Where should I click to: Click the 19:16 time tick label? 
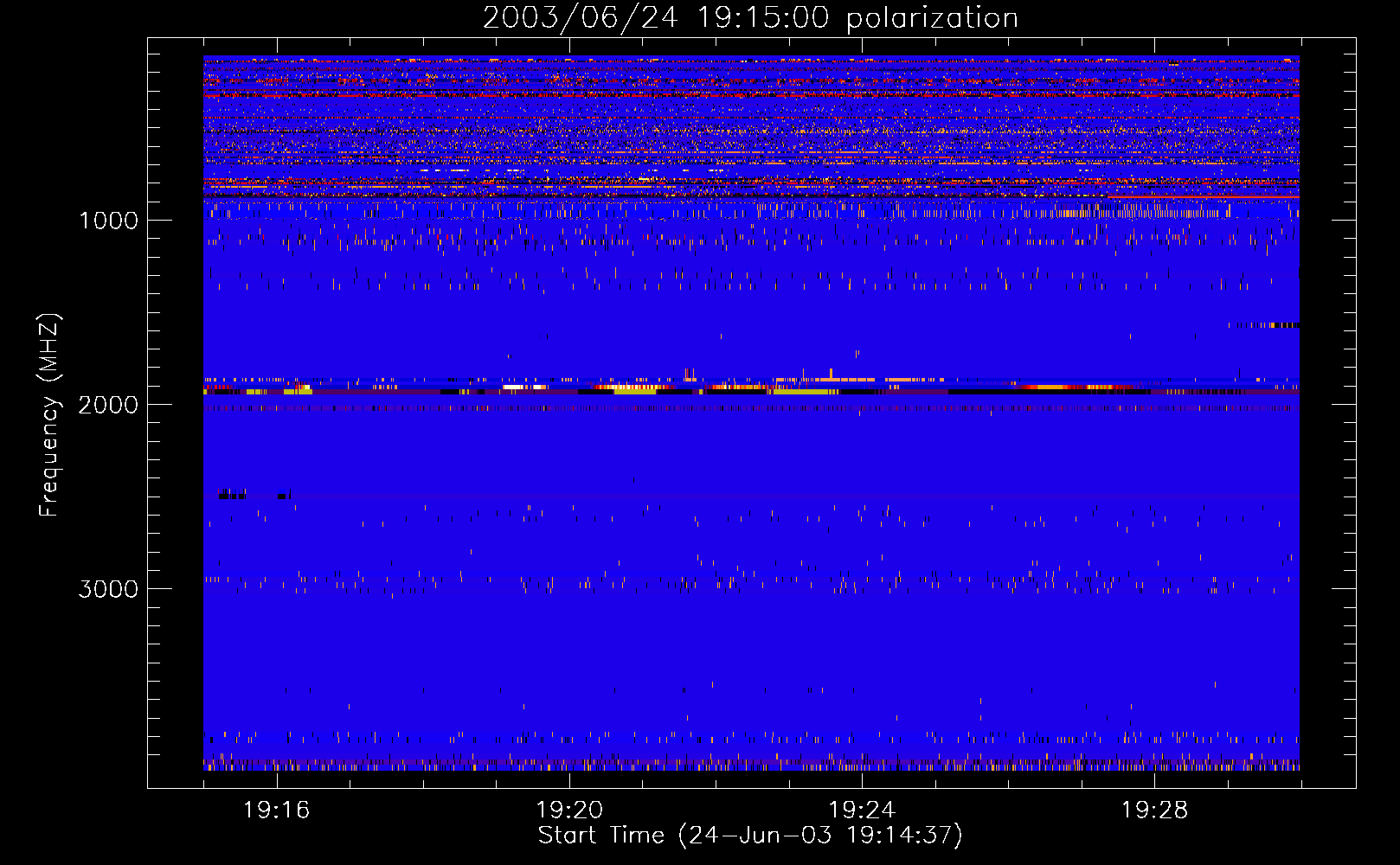tap(277, 811)
